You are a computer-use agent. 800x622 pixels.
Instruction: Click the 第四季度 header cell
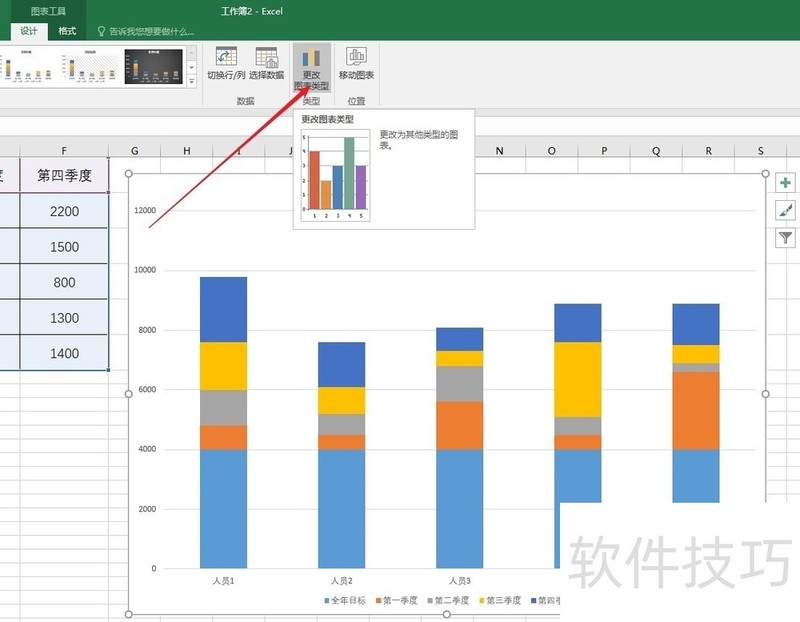(64, 175)
